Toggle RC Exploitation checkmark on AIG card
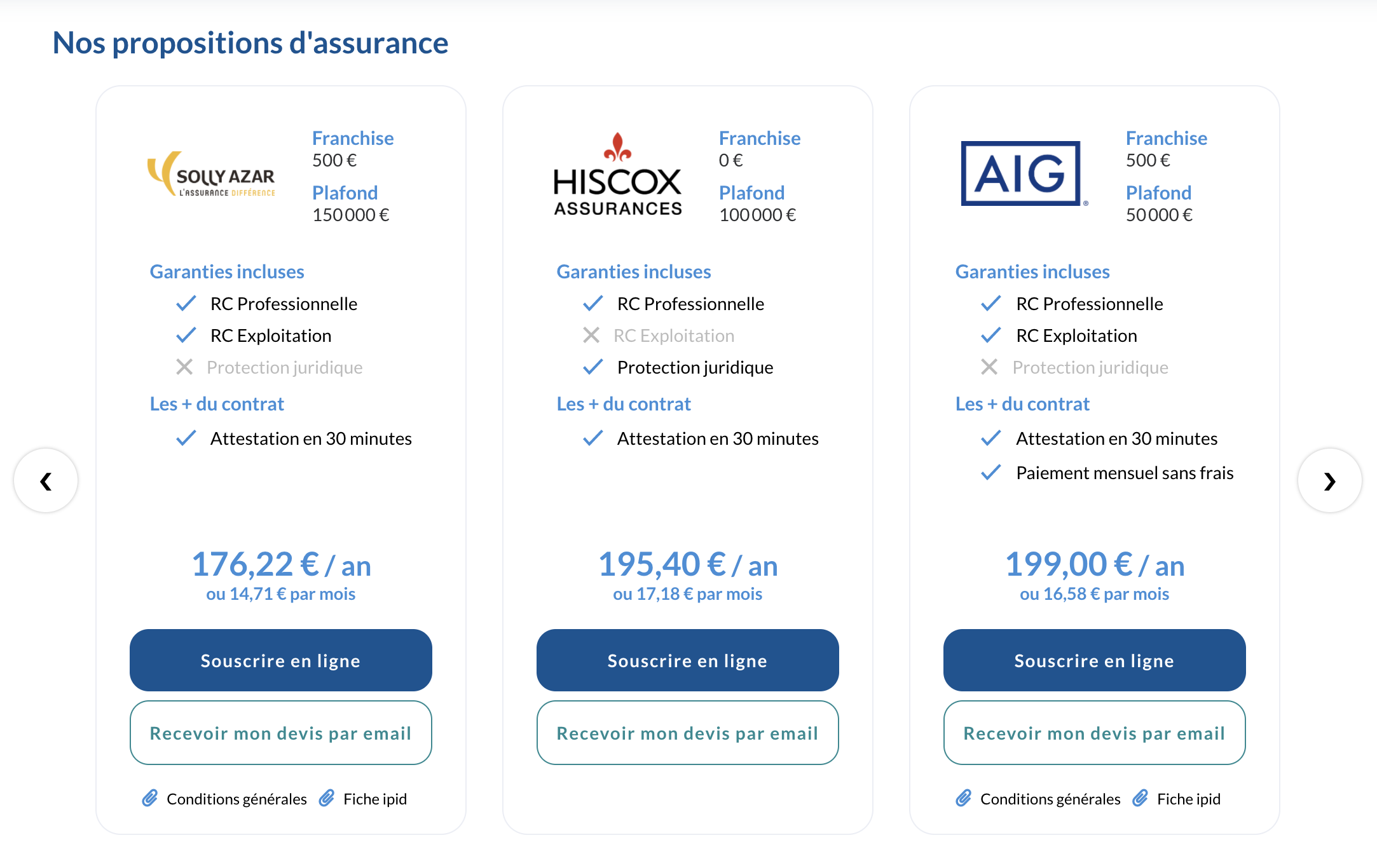The height and width of the screenshot is (868, 1377). (990, 335)
